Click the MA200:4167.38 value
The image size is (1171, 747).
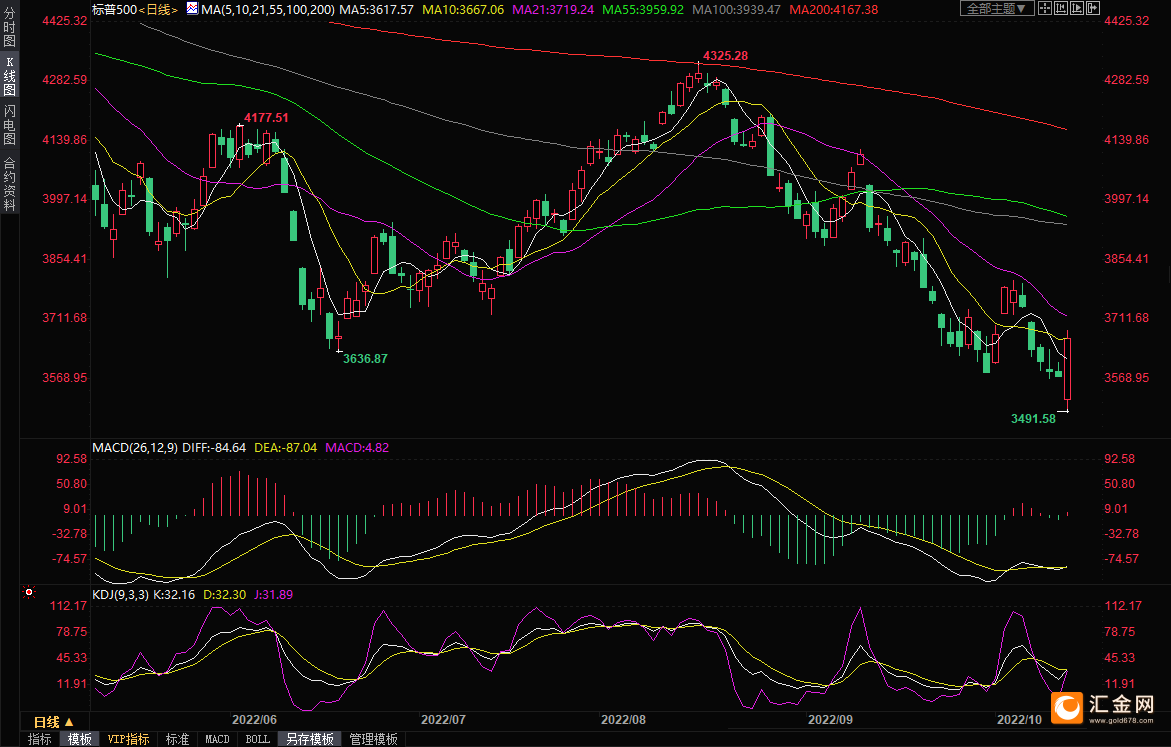pos(833,10)
